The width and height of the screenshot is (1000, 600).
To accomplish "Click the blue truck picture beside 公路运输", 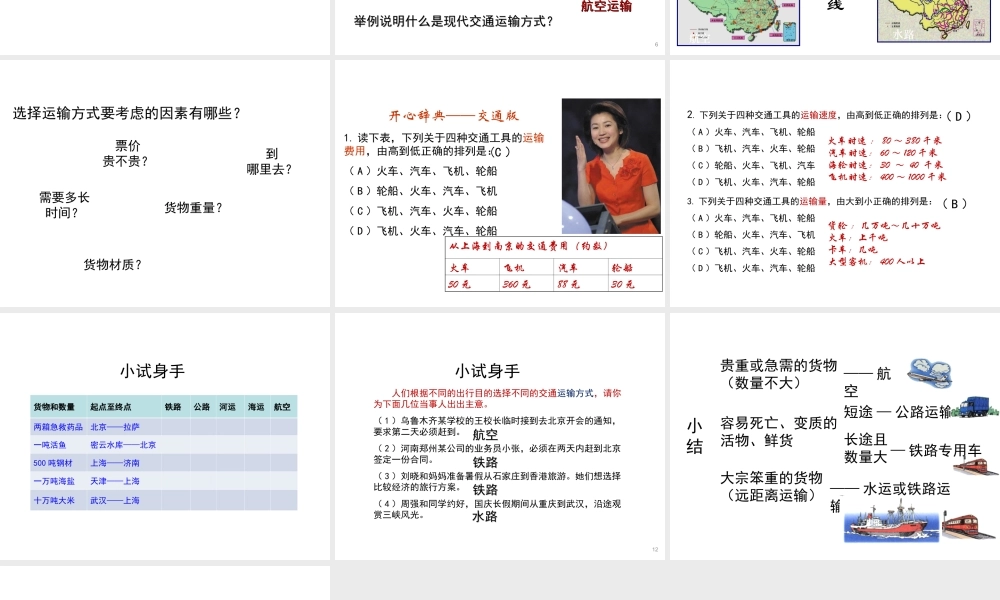I will click(x=975, y=407).
